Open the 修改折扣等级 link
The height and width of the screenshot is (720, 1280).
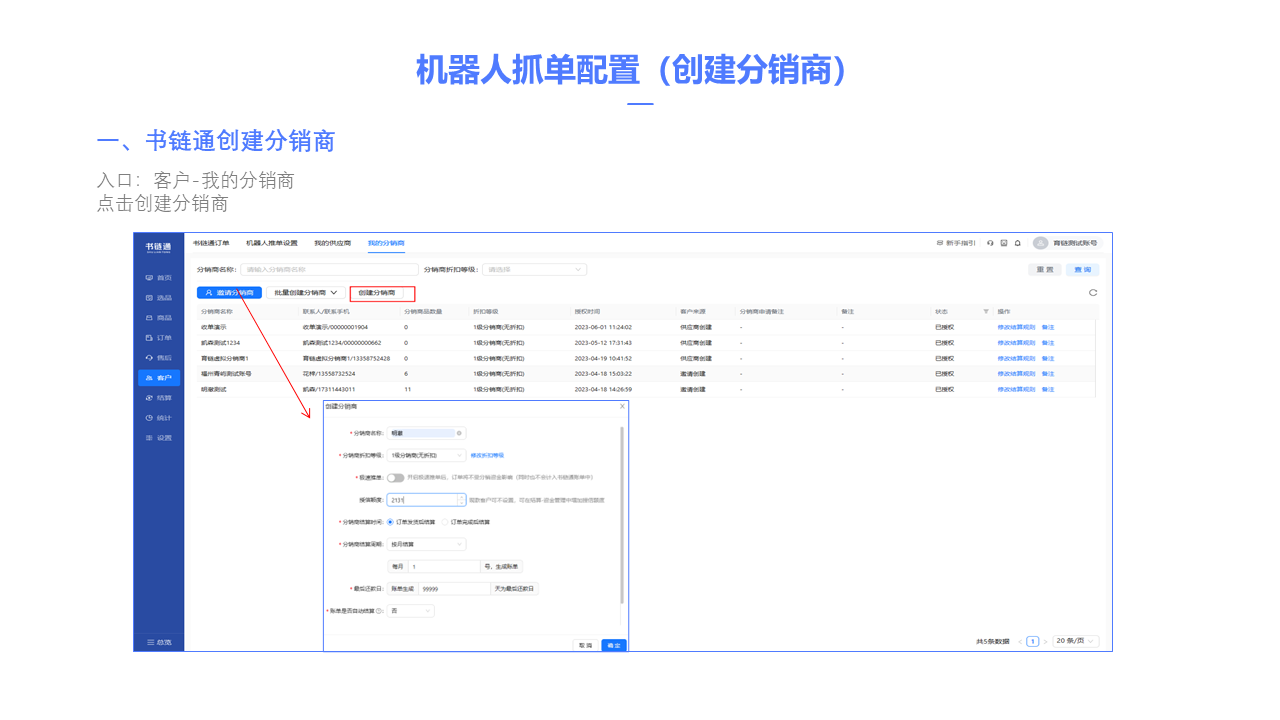click(487, 455)
